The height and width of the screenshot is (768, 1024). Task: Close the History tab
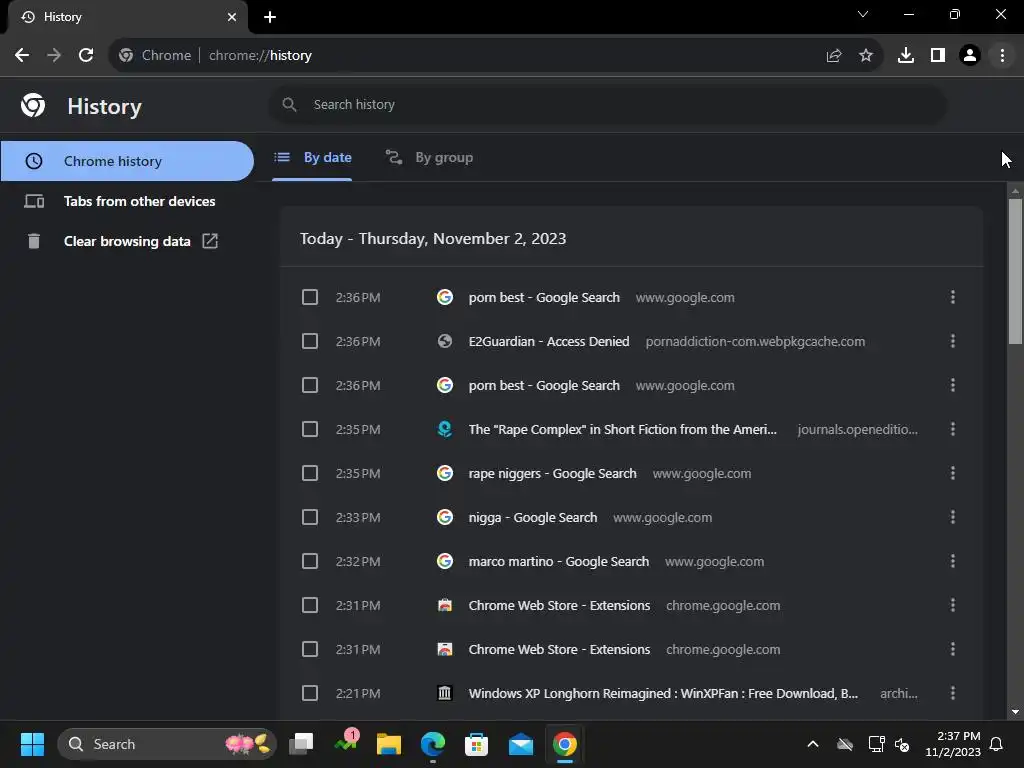tap(232, 17)
